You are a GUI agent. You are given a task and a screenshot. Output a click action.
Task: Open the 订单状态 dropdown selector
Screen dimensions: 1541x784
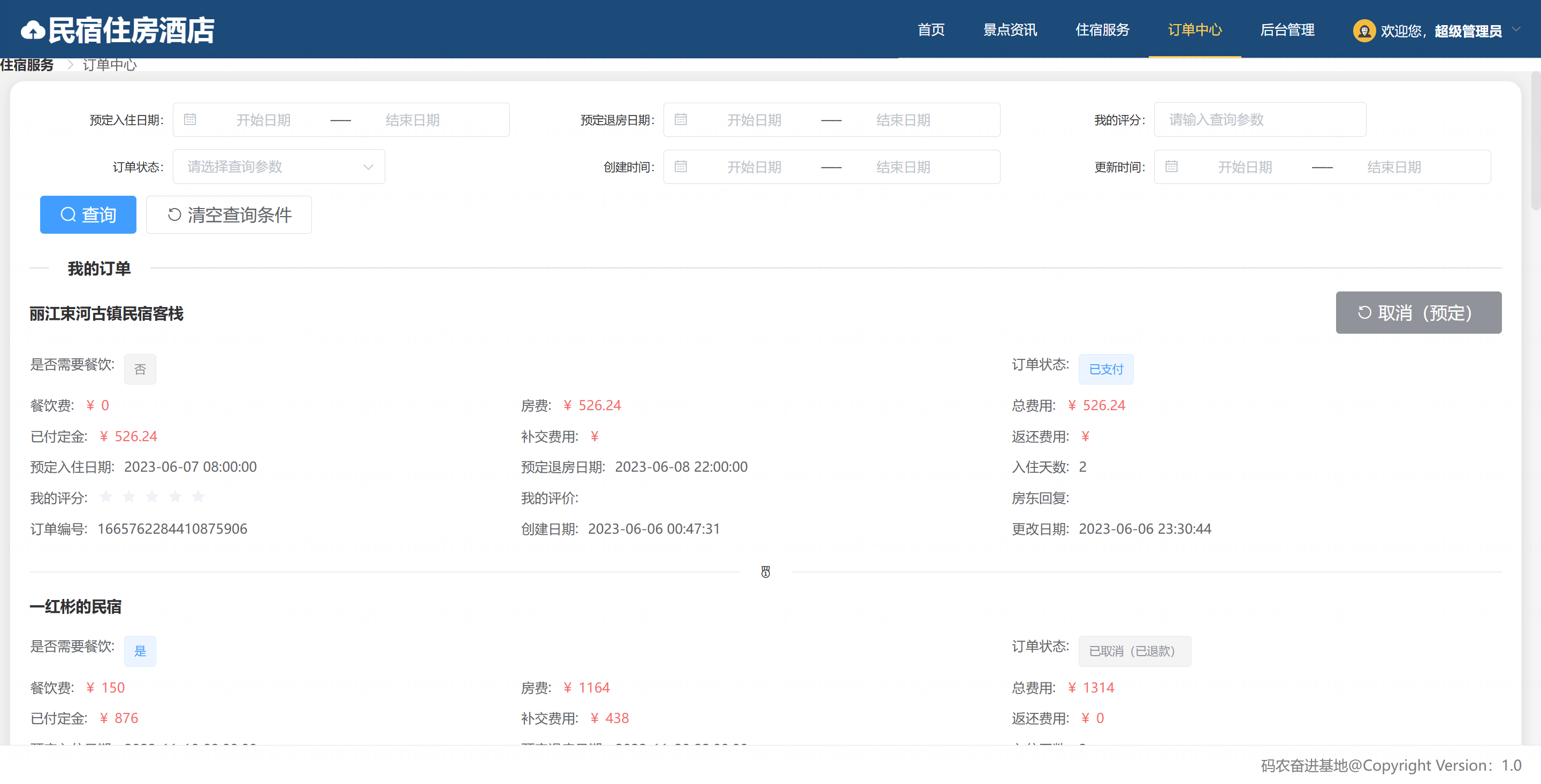(279, 167)
